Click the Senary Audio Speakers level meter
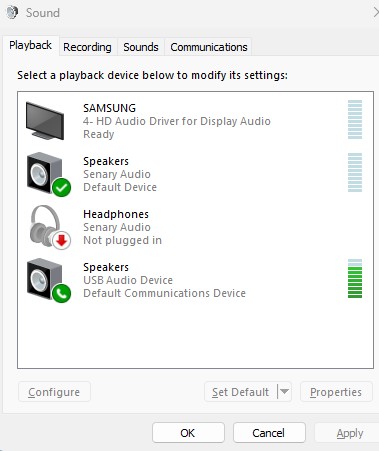Image resolution: width=379 pixels, height=451 pixels. pyautogui.click(x=355, y=172)
